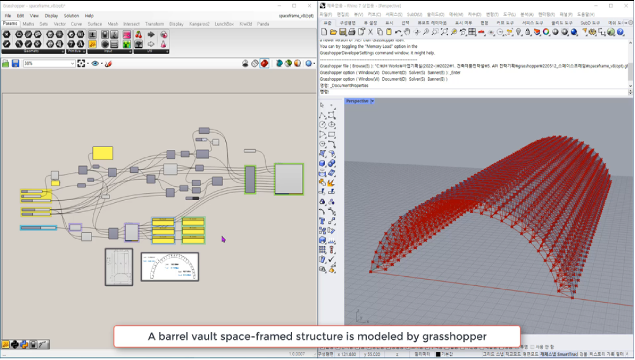The height and width of the screenshot is (360, 635).
Task: Save Grasshopper document with blue floppy icon
Action: point(15,64)
